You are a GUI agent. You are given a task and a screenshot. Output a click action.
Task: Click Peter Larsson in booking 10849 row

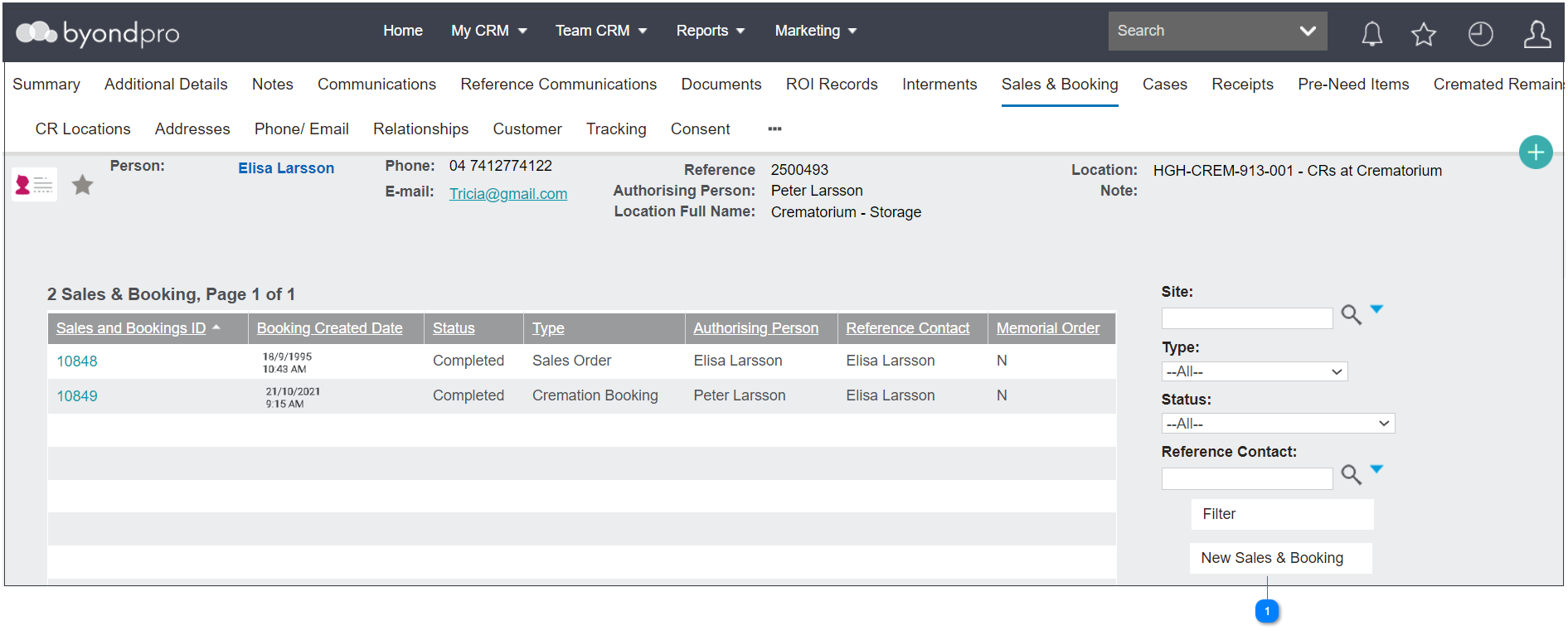pos(740,395)
